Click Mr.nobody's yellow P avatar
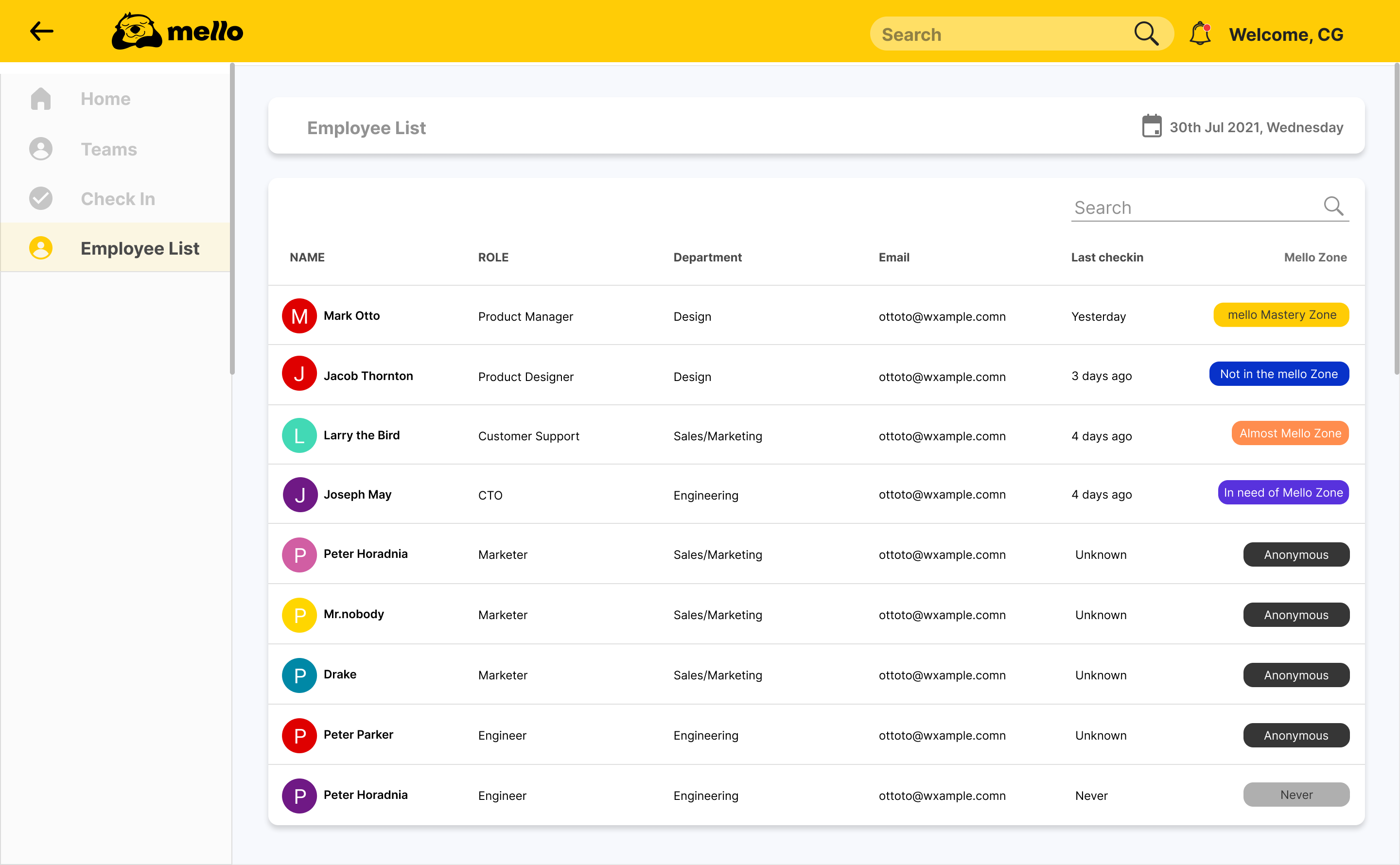Viewport: 1400px width, 865px height. (x=299, y=615)
